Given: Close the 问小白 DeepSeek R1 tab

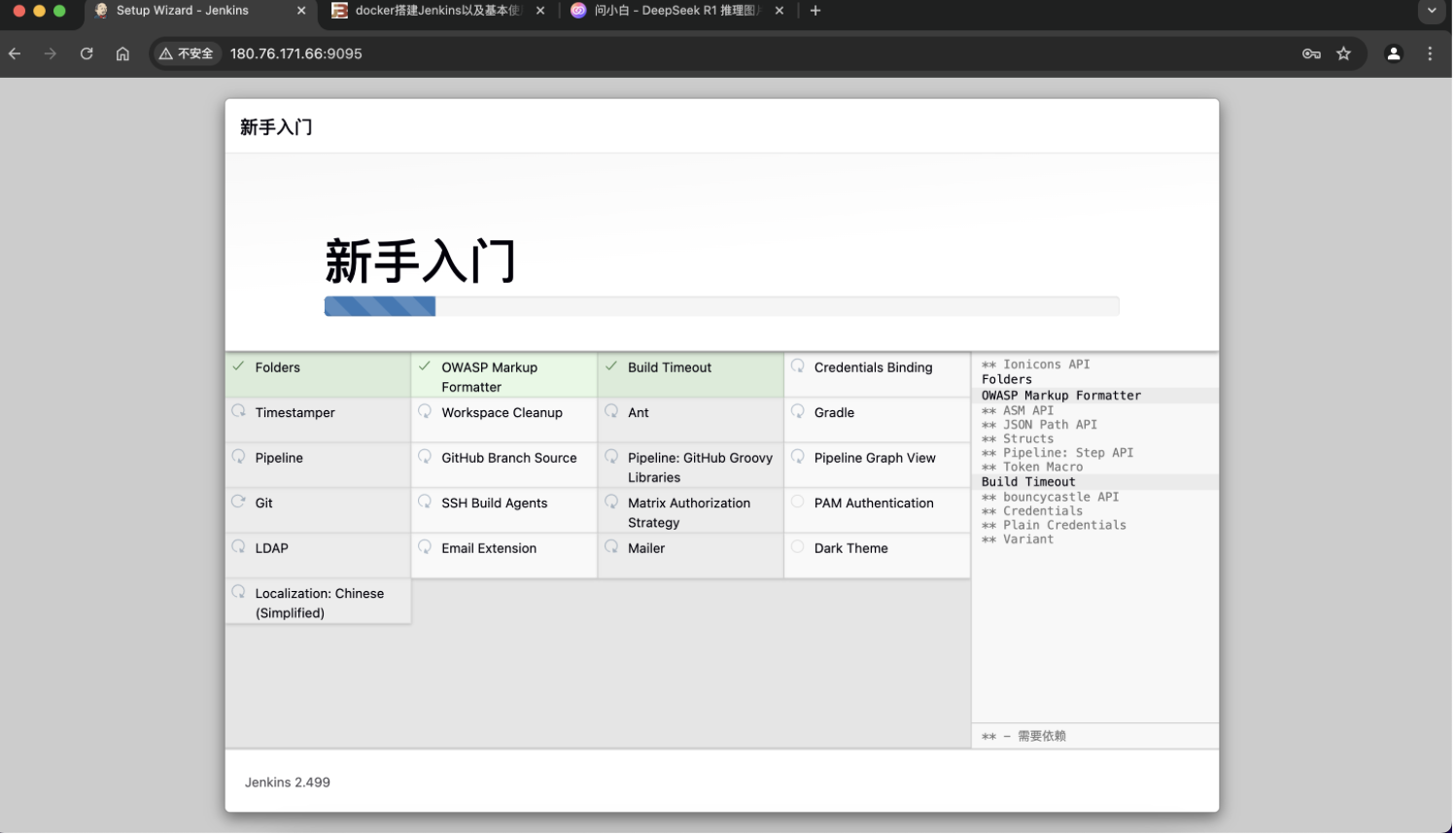Looking at the screenshot, I should pos(781,11).
